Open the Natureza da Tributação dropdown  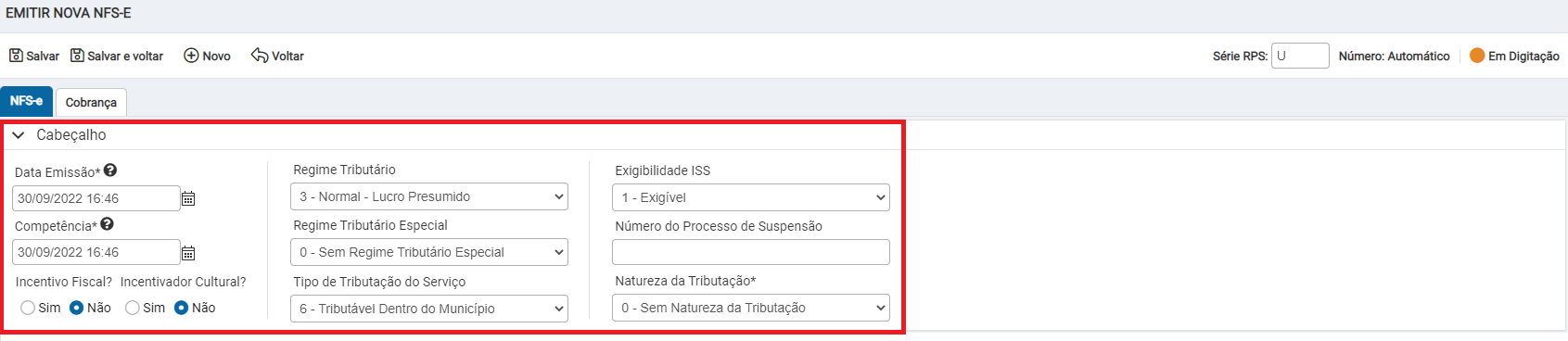tap(751, 308)
